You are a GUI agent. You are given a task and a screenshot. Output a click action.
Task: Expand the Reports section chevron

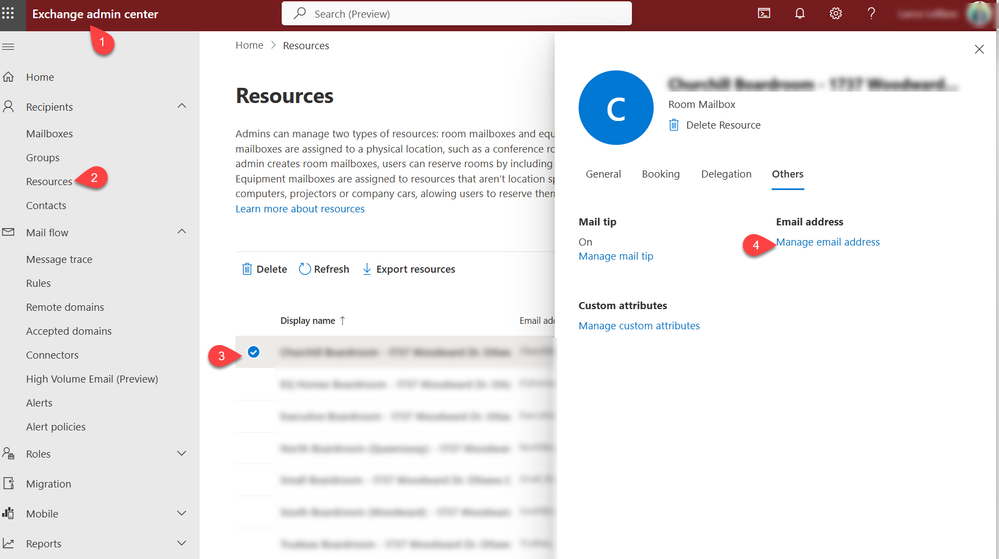tap(182, 543)
